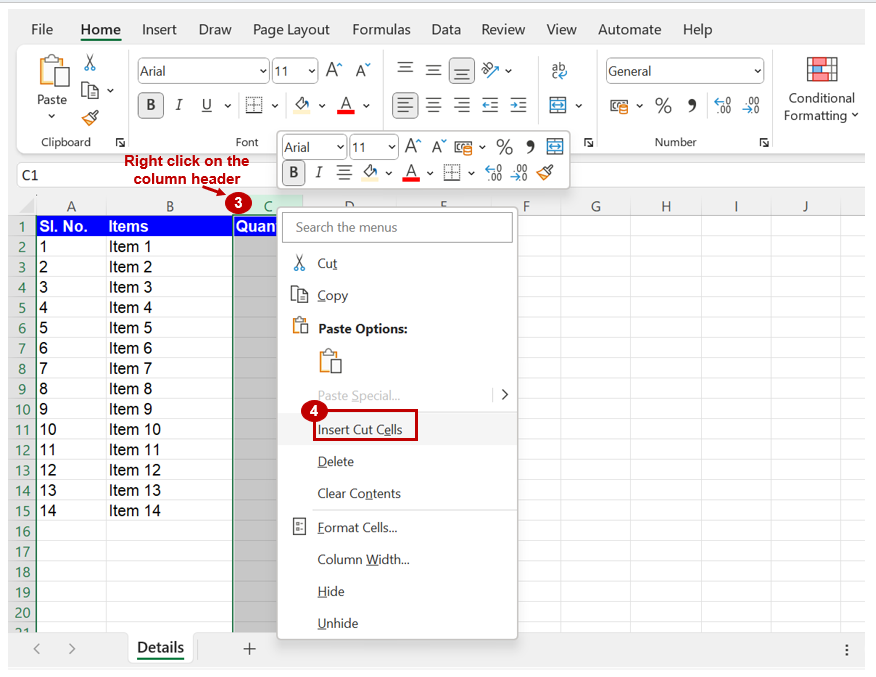Click the Search the menus field
Viewport: 876px width, 677px height.
[397, 227]
